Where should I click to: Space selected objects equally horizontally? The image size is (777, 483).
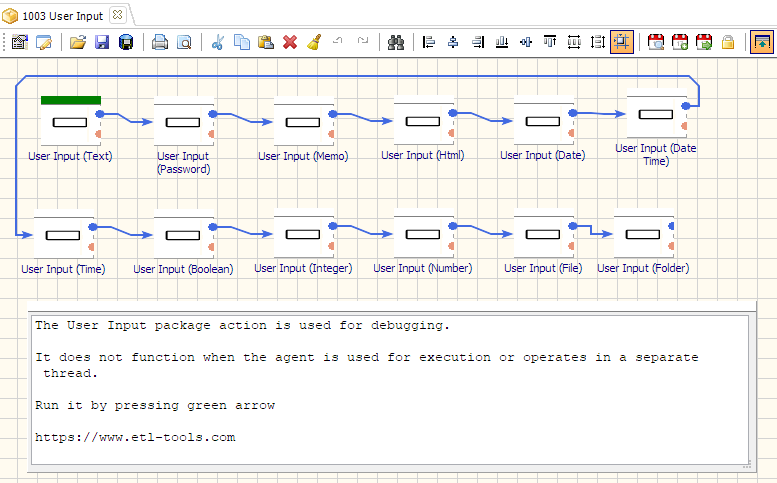click(x=574, y=42)
